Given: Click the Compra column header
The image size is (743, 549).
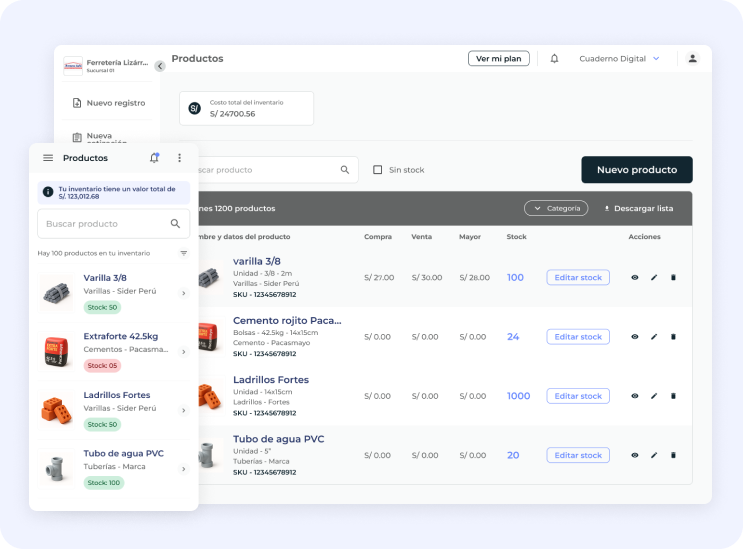Looking at the screenshot, I should point(378,236).
